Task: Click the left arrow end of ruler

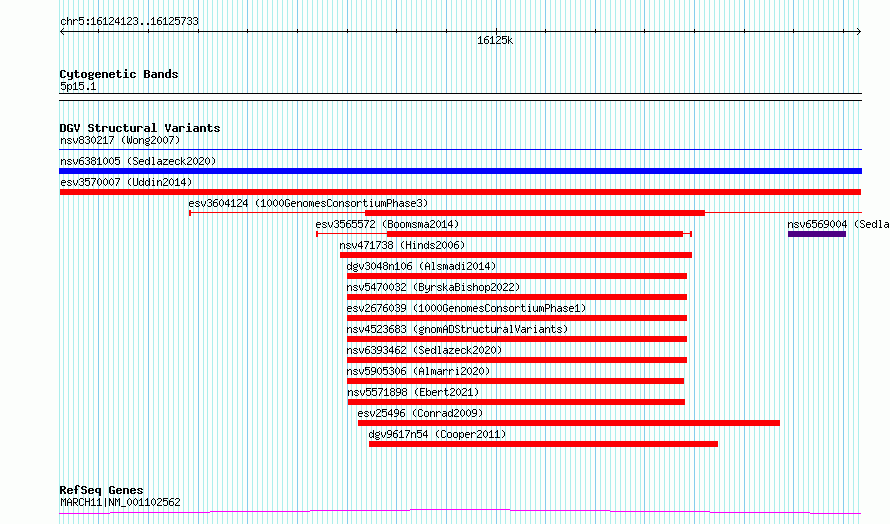Action: point(62,32)
